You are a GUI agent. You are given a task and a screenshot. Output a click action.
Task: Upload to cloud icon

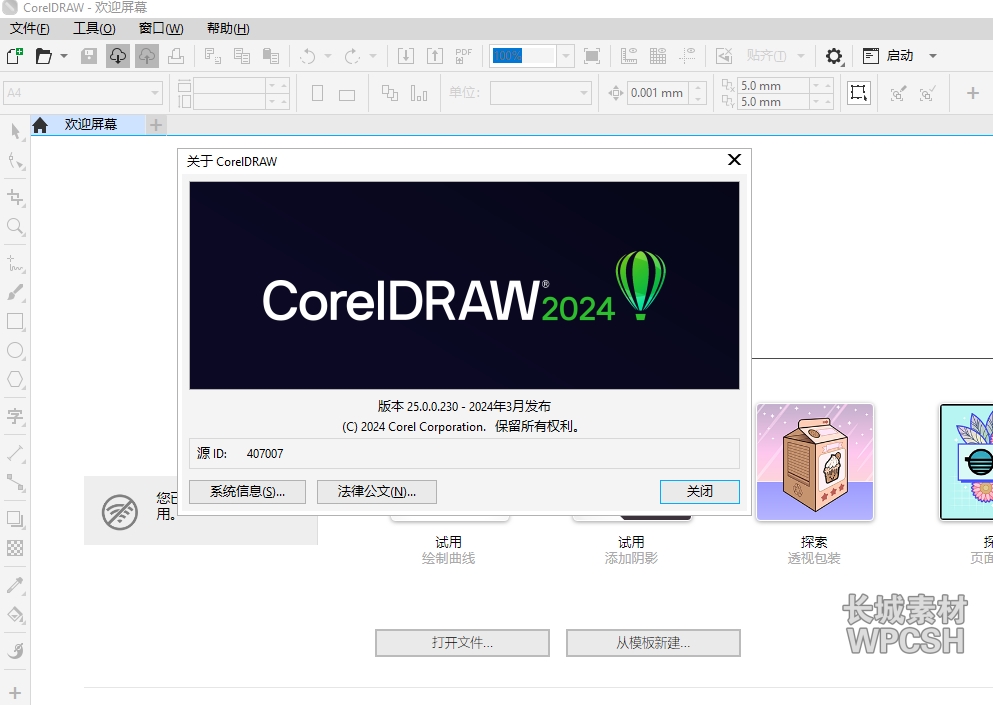tap(147, 56)
